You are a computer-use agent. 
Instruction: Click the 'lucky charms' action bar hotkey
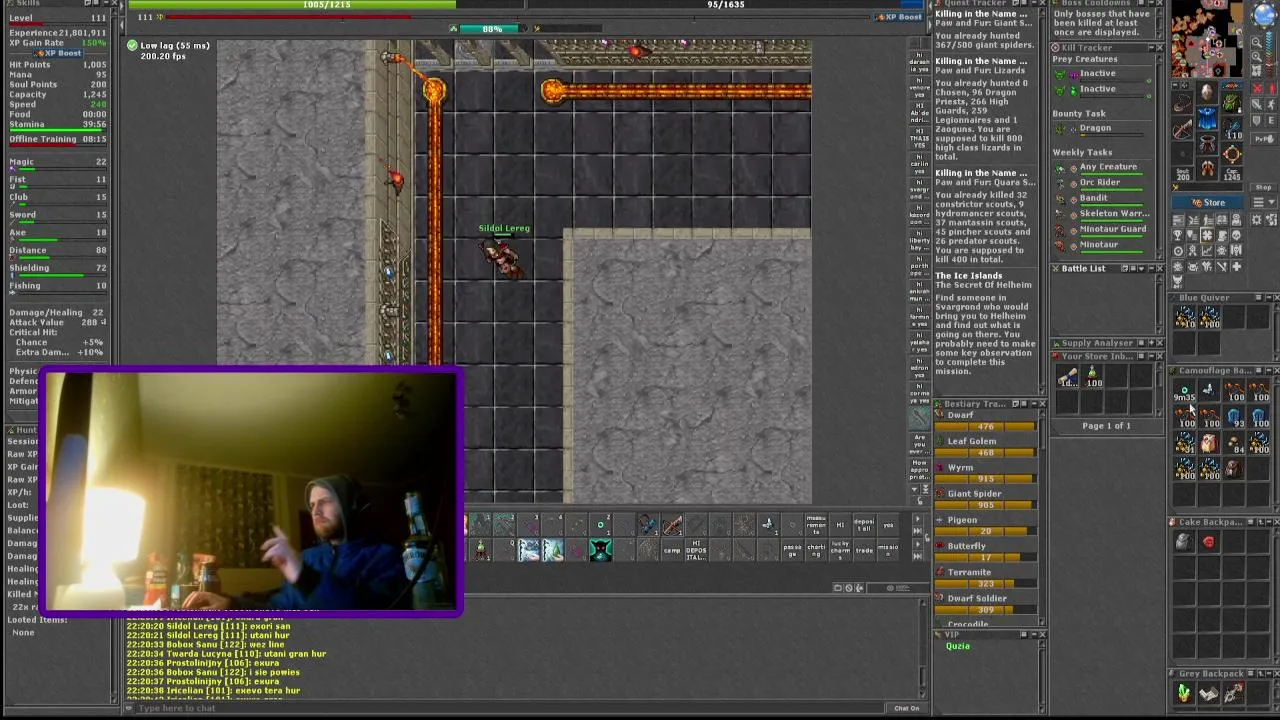tap(840, 550)
